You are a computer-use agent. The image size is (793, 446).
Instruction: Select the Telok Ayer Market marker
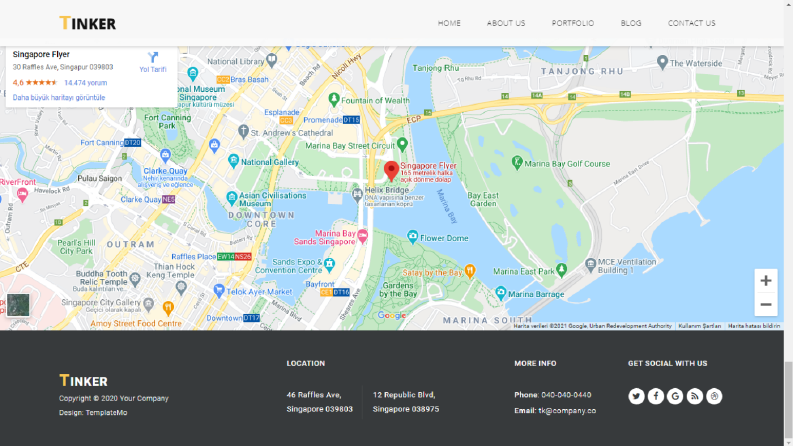[218, 290]
